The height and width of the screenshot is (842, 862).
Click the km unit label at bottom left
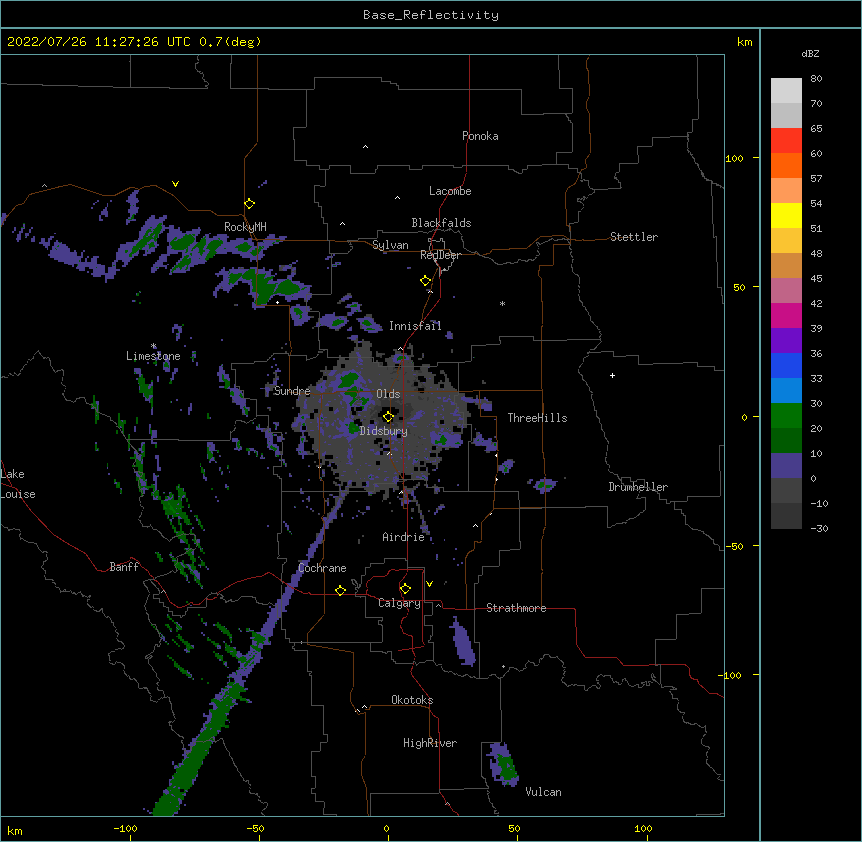15,830
